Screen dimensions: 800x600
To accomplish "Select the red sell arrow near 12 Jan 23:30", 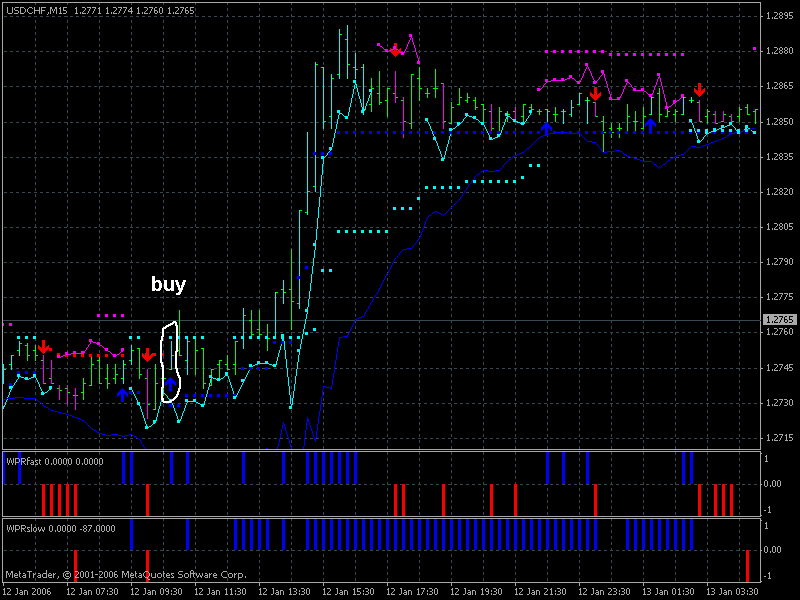I will [595, 93].
